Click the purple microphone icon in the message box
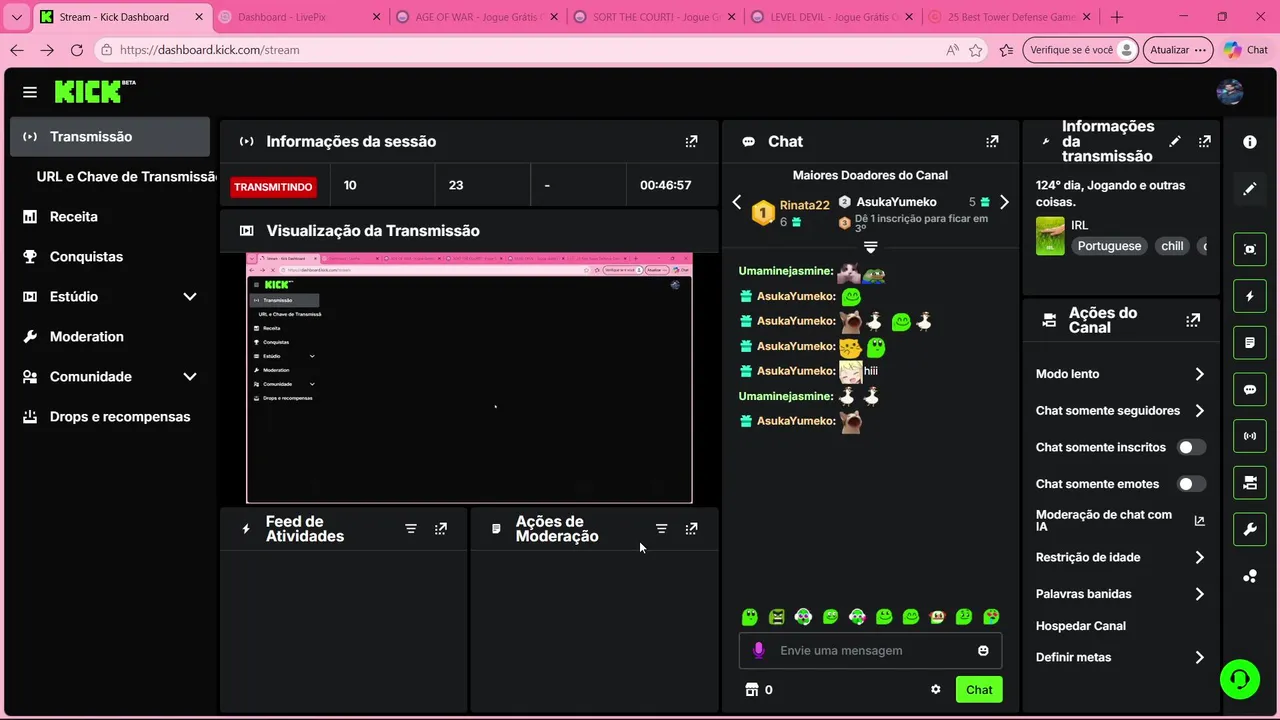 (x=758, y=650)
